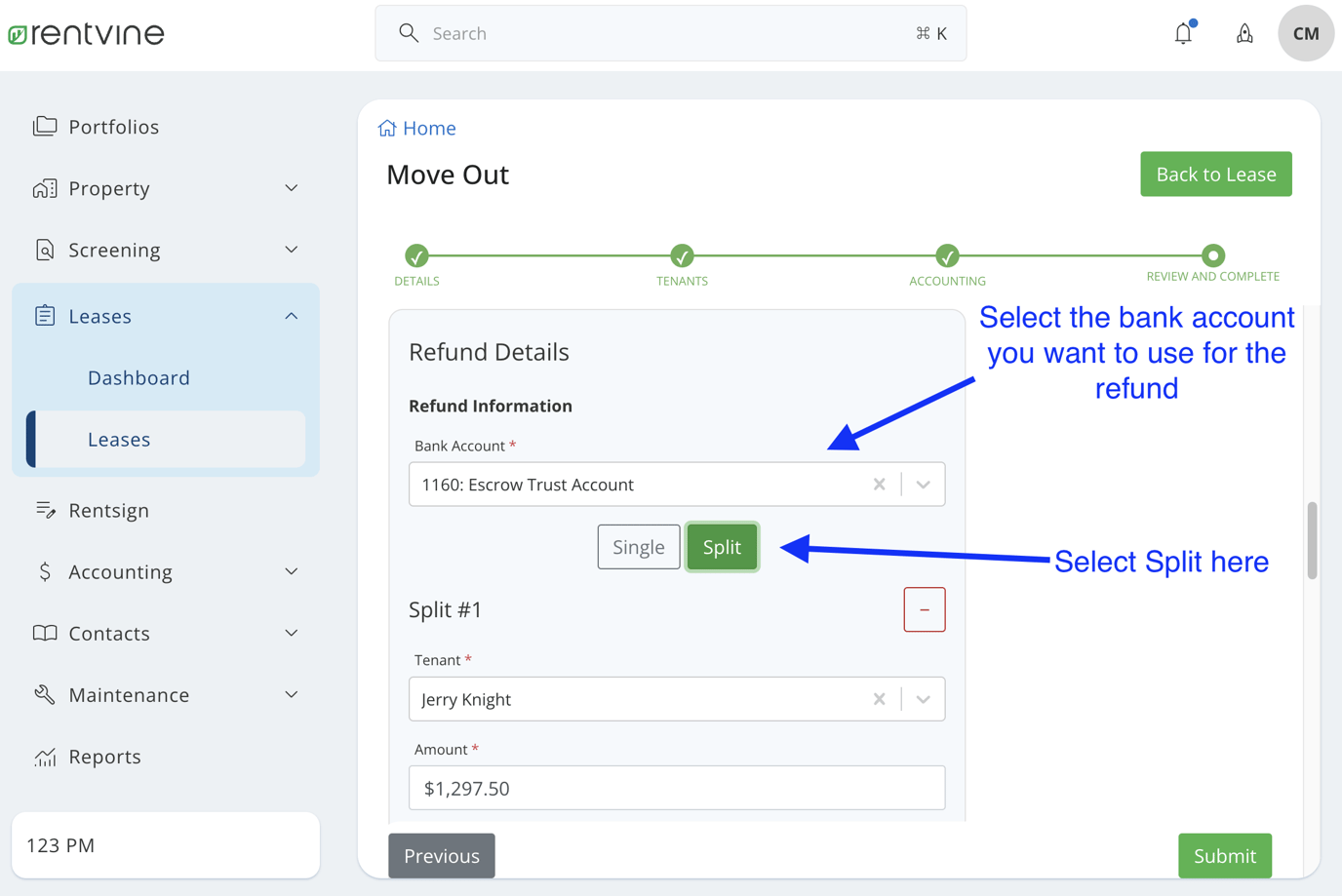Click the search magnifier icon
1342x896 pixels.
pyautogui.click(x=409, y=32)
